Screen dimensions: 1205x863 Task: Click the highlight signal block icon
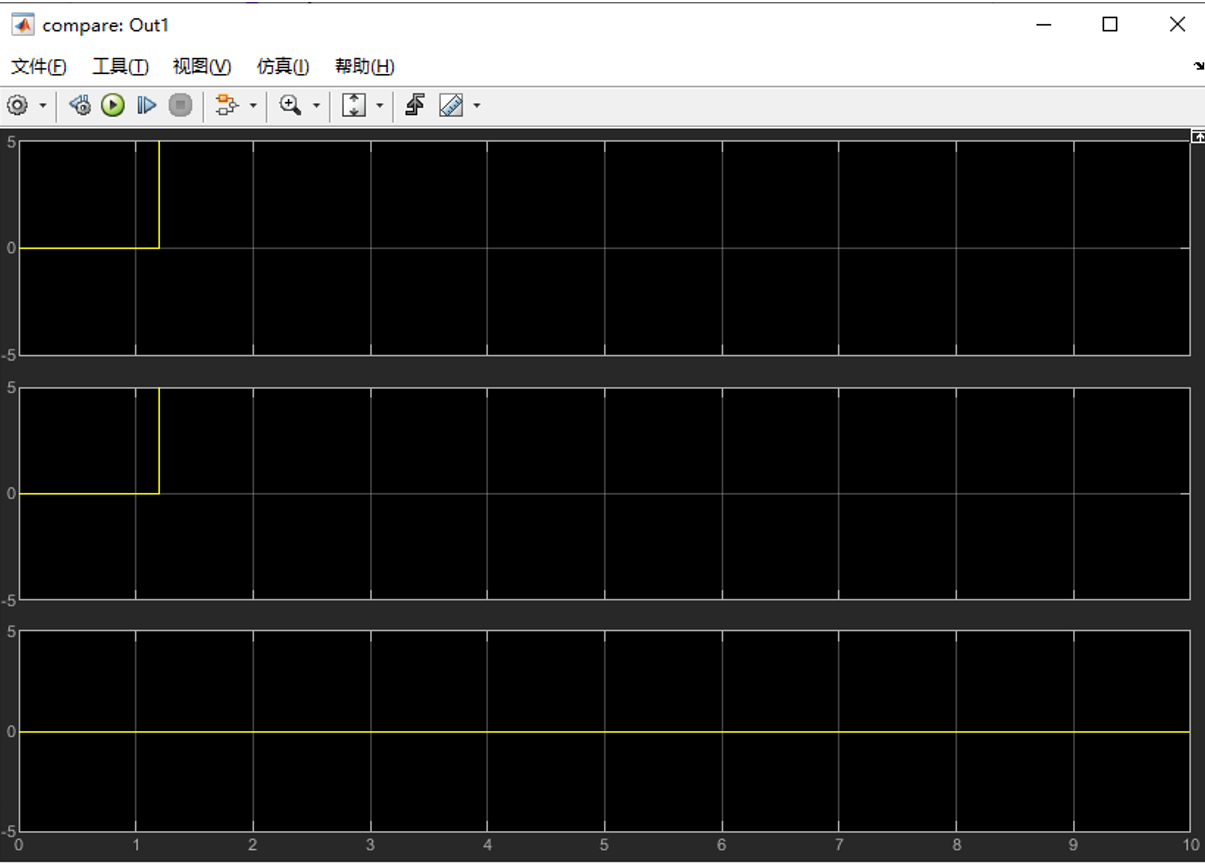(227, 105)
